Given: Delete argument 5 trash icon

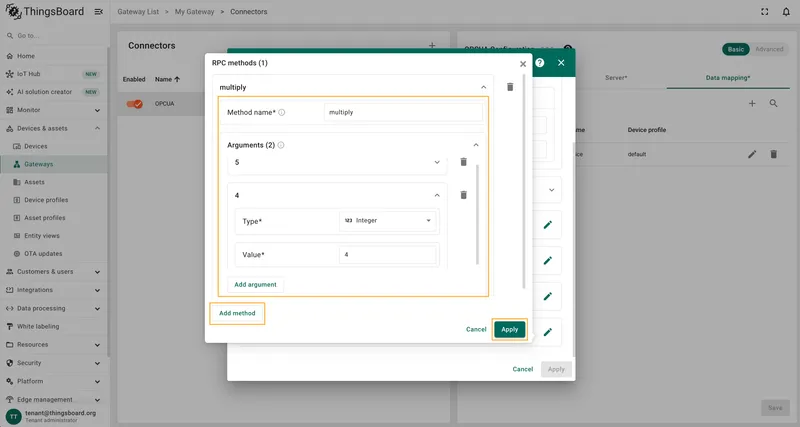Looking at the screenshot, I should 463,162.
